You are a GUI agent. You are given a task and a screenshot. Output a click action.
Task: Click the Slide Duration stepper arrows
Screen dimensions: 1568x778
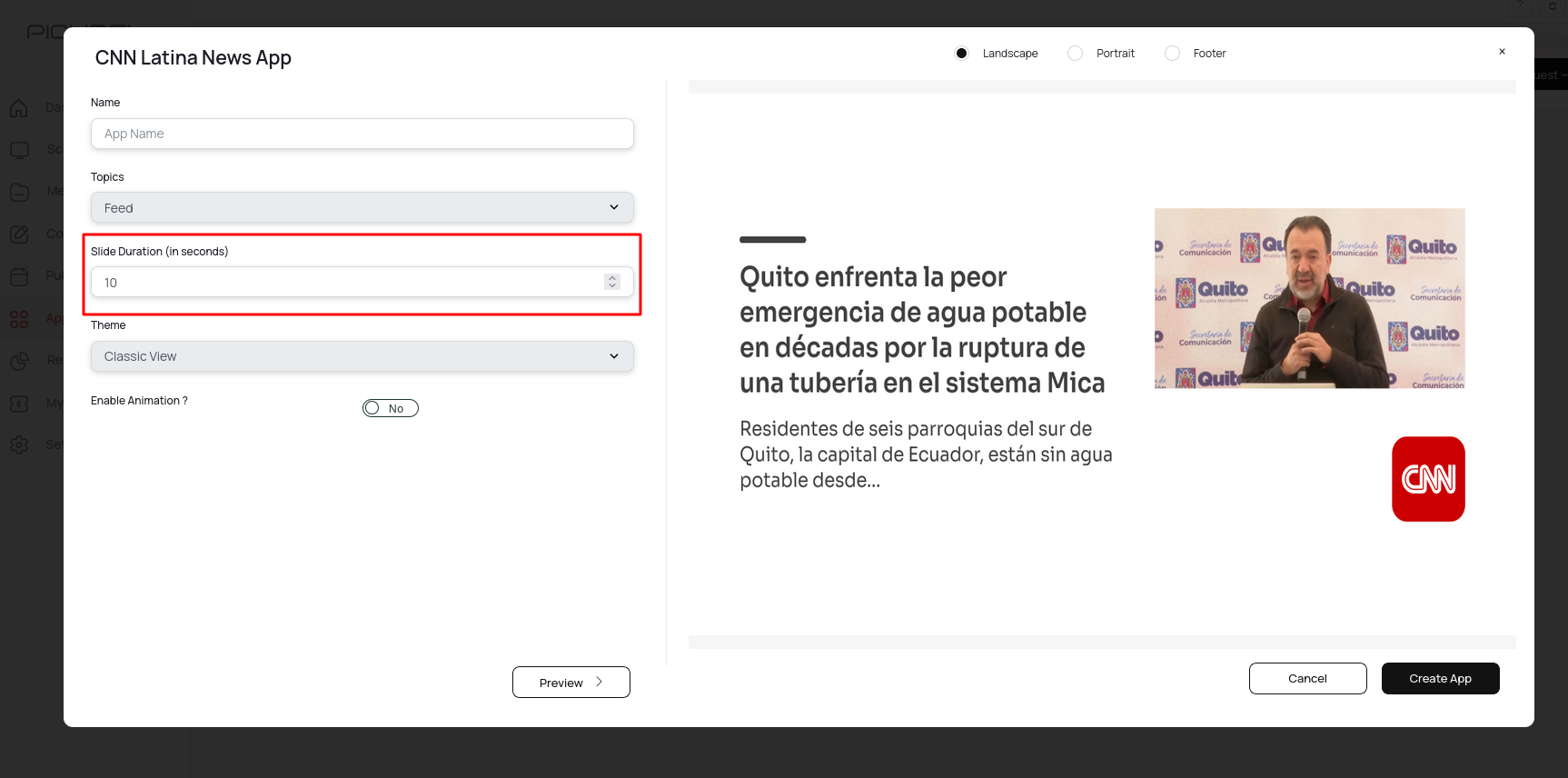(612, 282)
